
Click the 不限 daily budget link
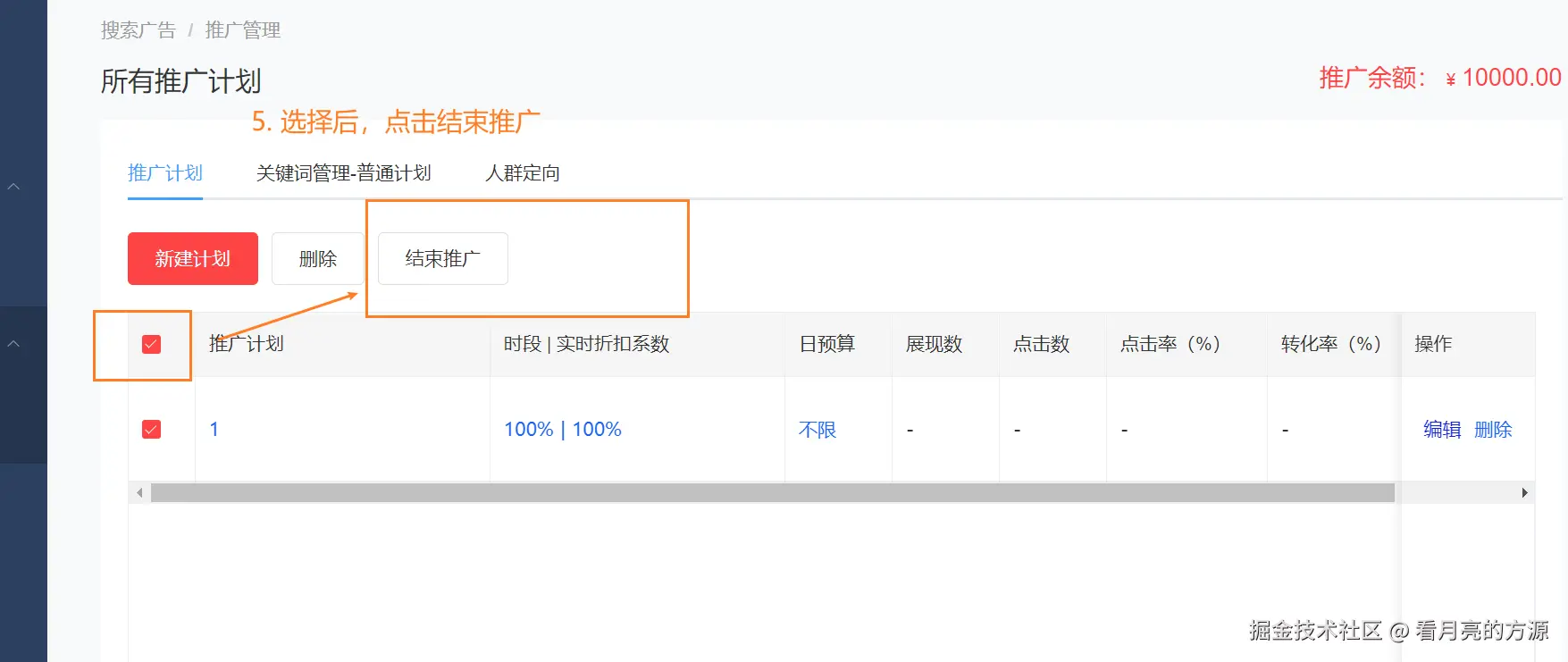[818, 430]
